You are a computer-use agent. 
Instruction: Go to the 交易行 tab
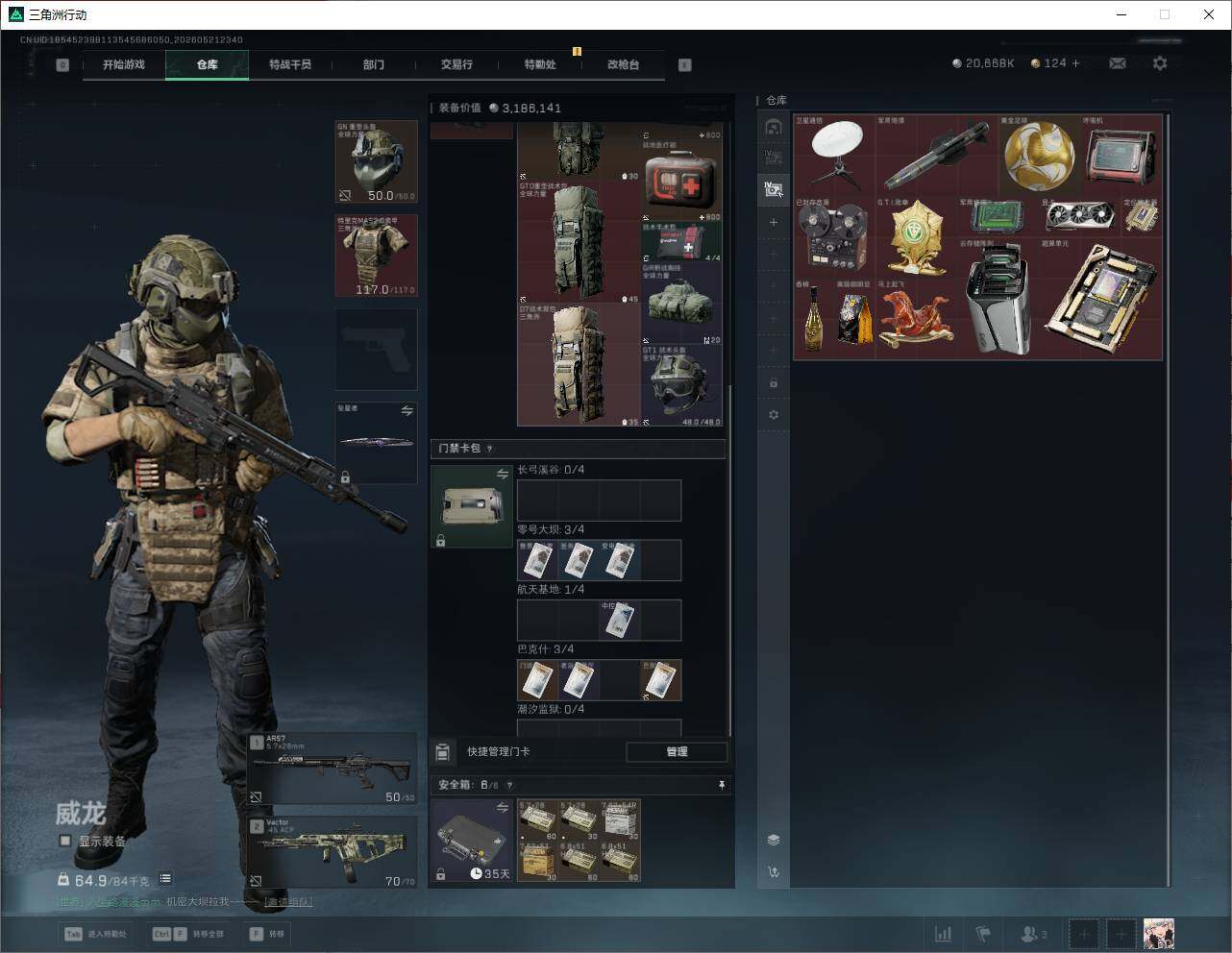pos(456,64)
